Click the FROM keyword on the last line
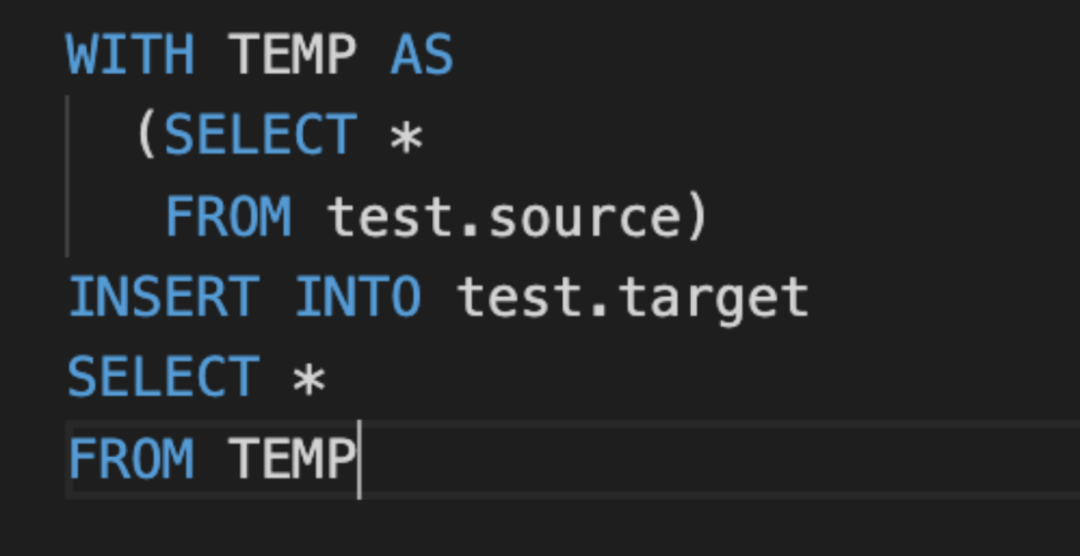Screen dimensions: 1080x556 point(130,460)
